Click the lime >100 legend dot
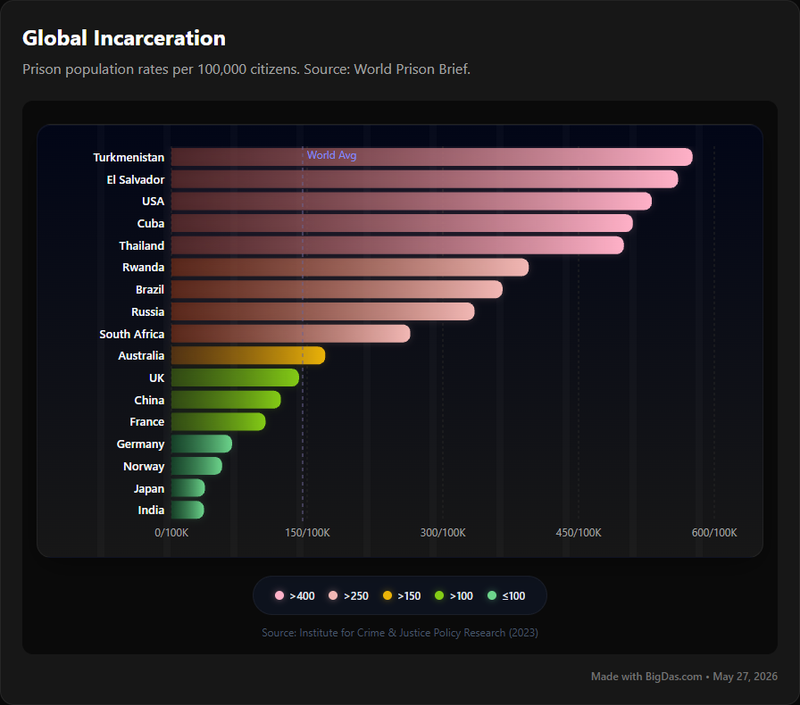This screenshot has width=800, height=705. (x=439, y=595)
